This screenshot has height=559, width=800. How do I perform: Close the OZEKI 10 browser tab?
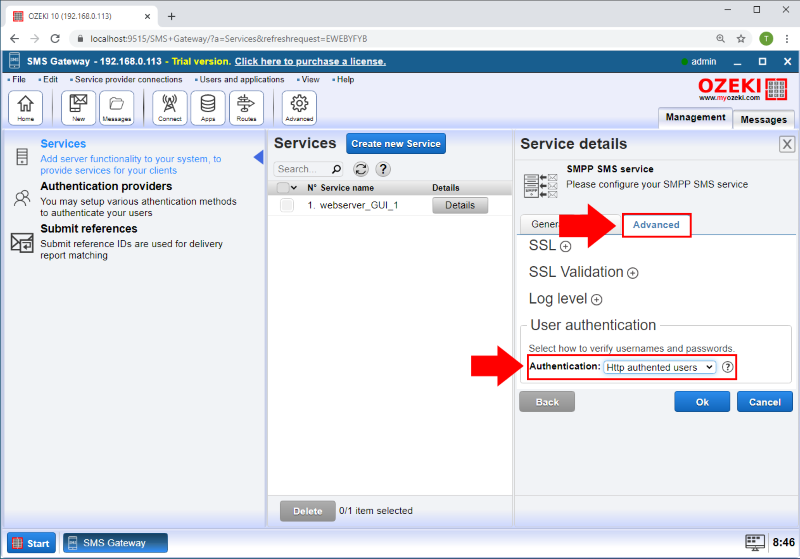pyautogui.click(x=147, y=16)
